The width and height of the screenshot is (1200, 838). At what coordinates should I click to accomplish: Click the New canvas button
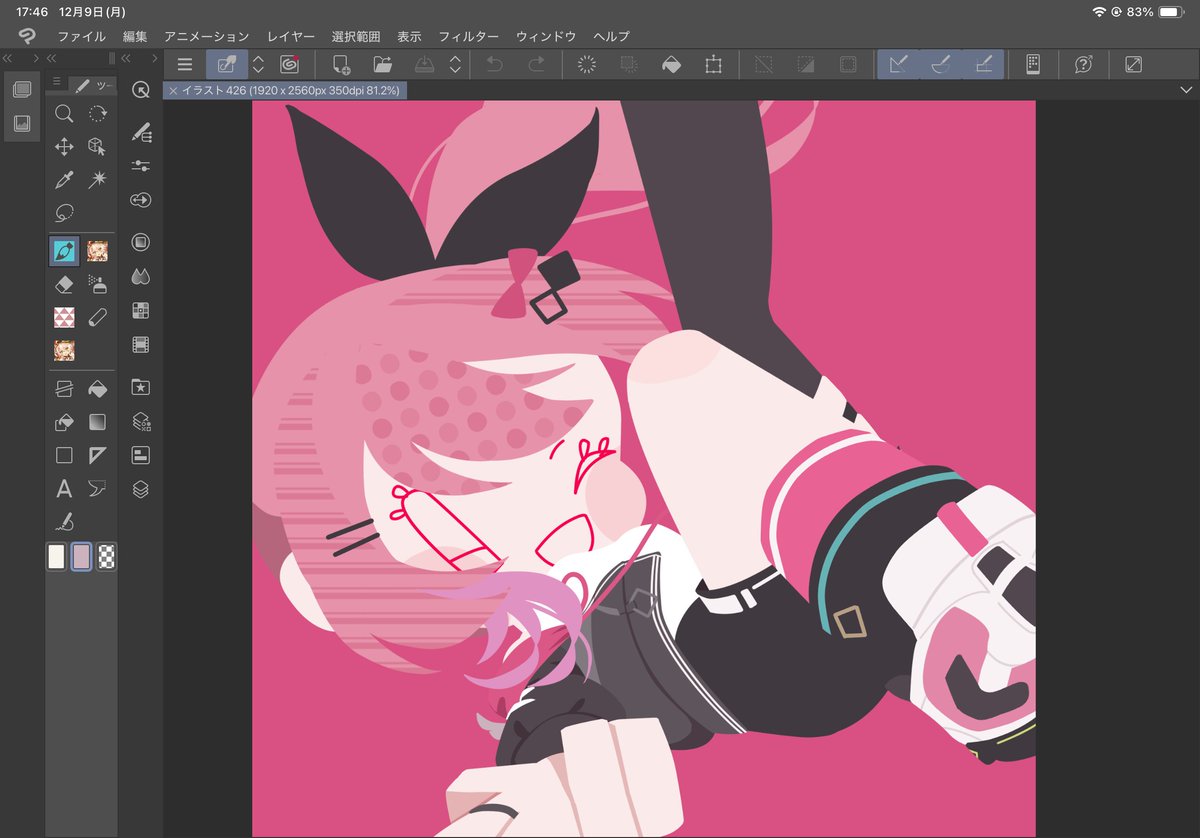coord(341,65)
